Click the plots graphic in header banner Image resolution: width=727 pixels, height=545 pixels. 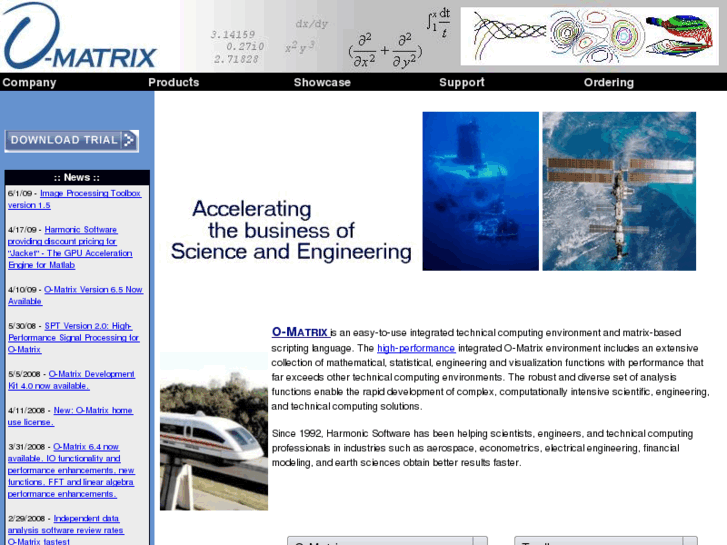coord(589,36)
